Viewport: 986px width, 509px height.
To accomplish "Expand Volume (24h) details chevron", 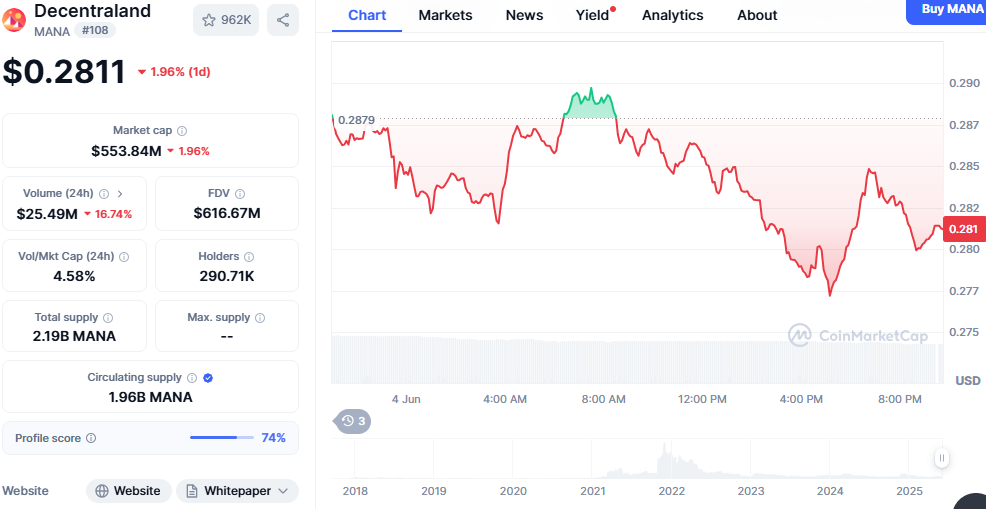I will point(120,194).
